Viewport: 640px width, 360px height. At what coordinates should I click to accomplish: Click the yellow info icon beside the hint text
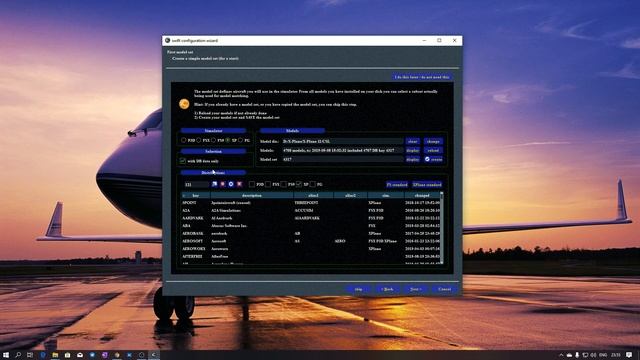[184, 104]
